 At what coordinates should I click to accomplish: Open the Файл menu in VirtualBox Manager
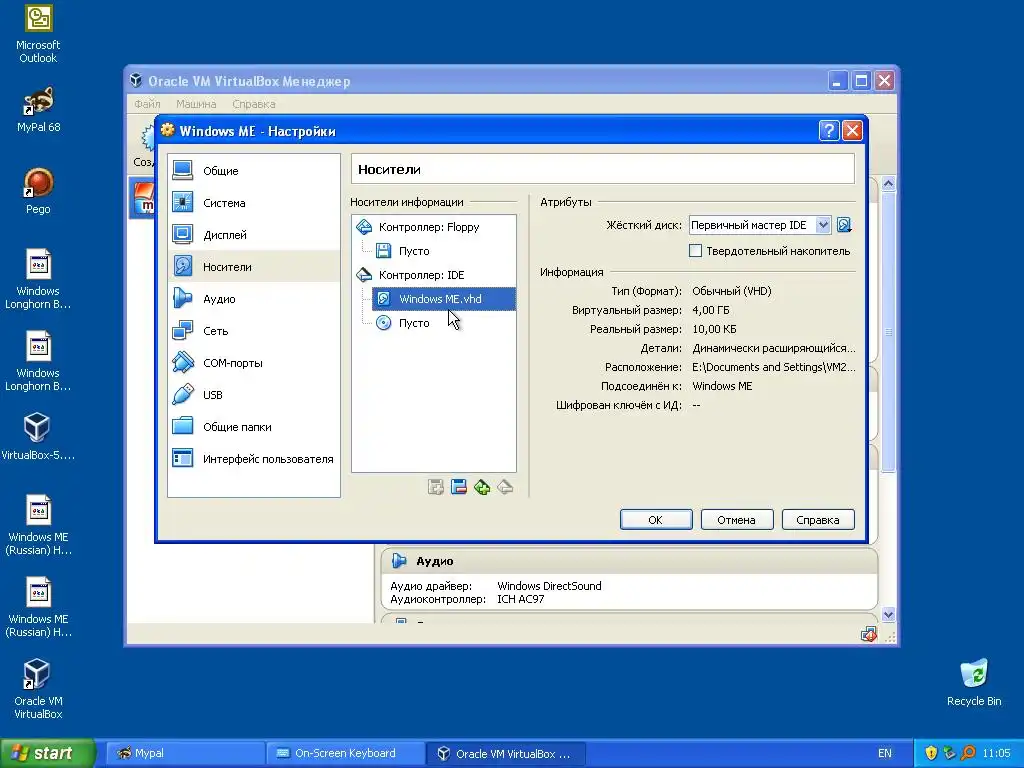click(148, 104)
